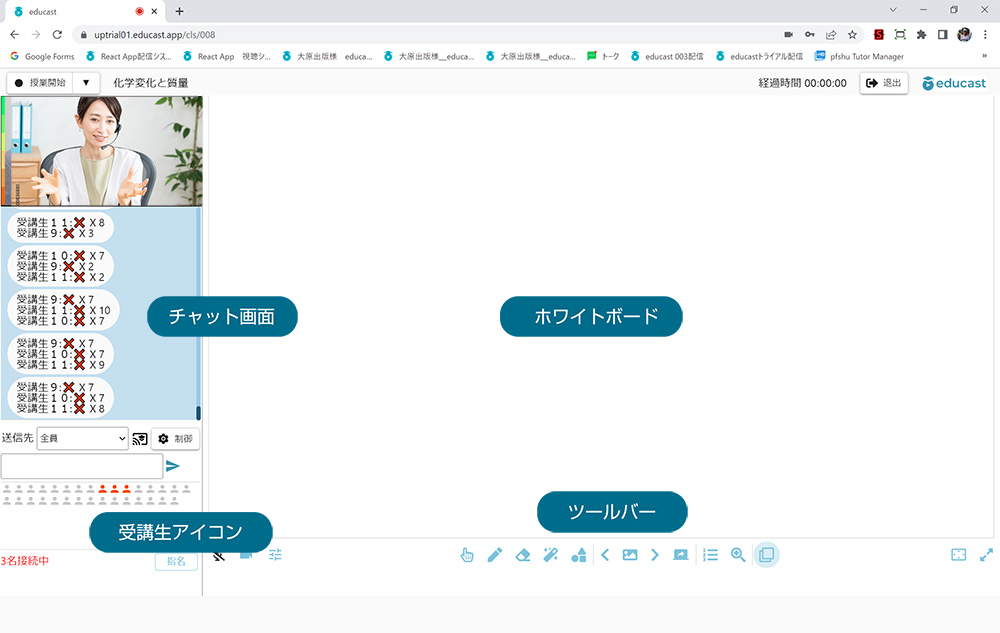This screenshot has height=633, width=1000.
Task: Open the 送信先 recipient dropdown
Action: [x=82, y=438]
